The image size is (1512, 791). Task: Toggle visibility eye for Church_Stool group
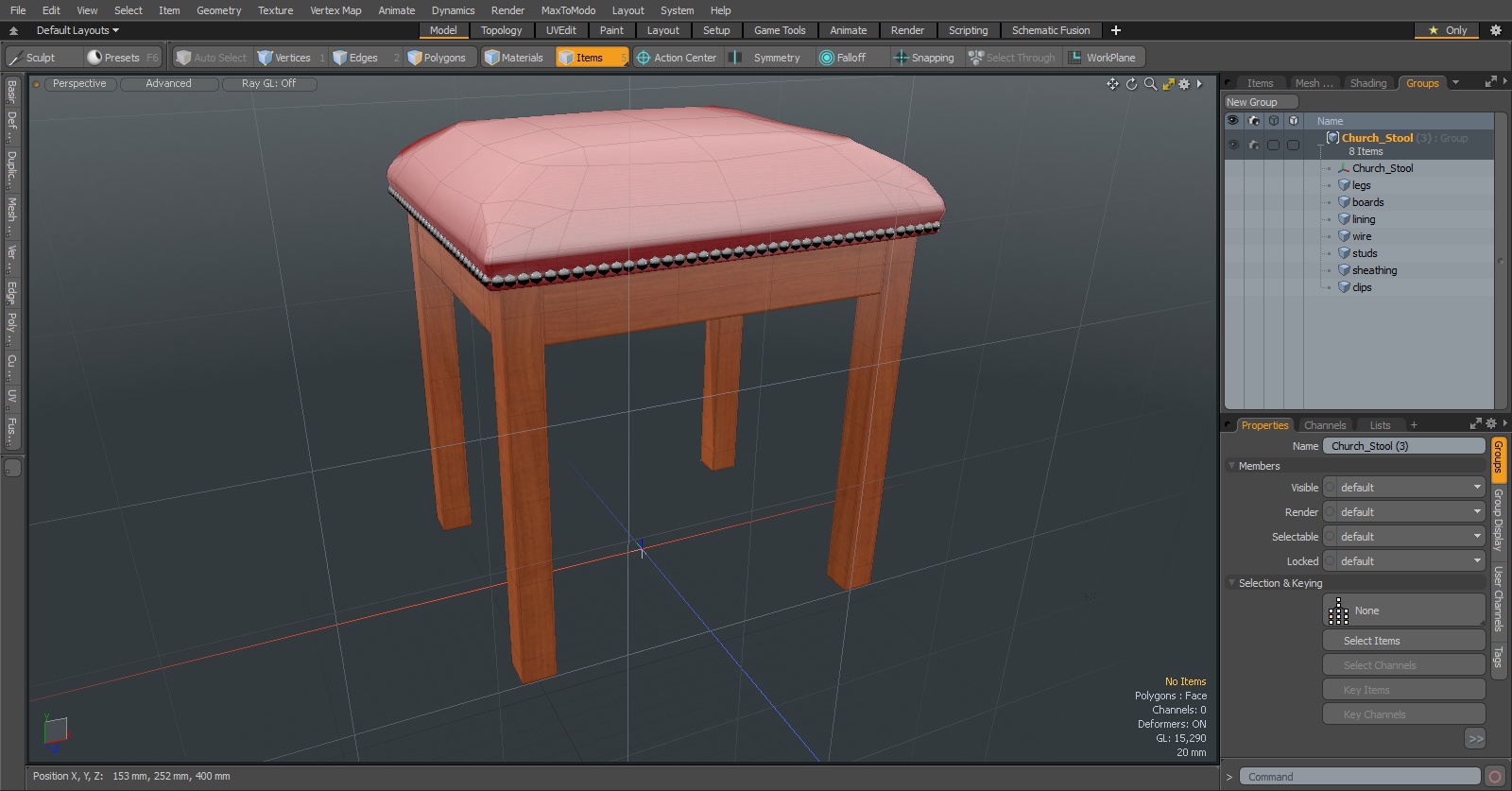1233,145
